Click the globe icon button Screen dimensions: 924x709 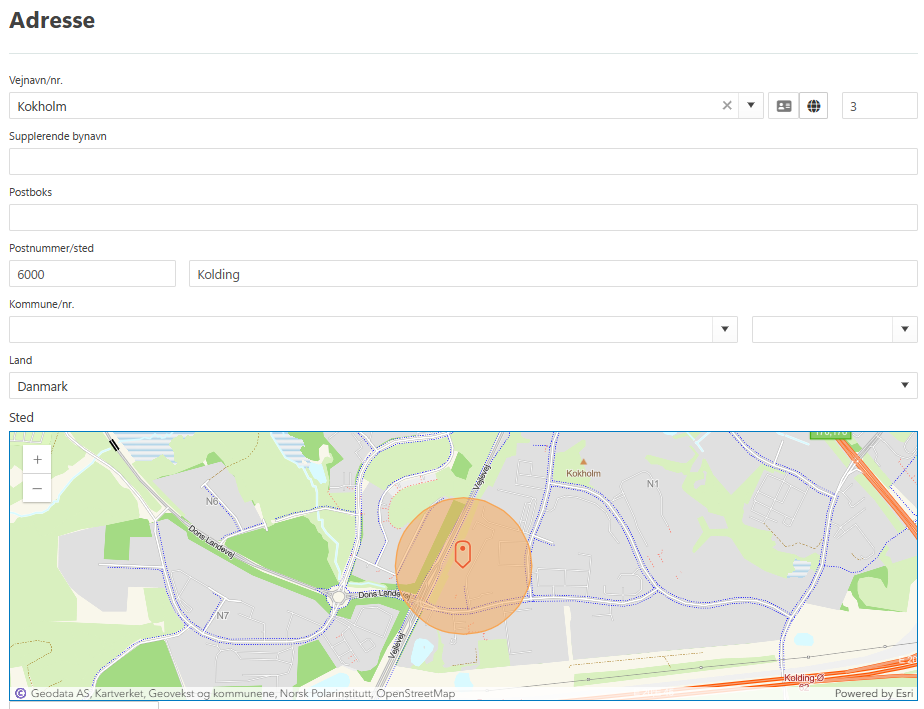(814, 106)
